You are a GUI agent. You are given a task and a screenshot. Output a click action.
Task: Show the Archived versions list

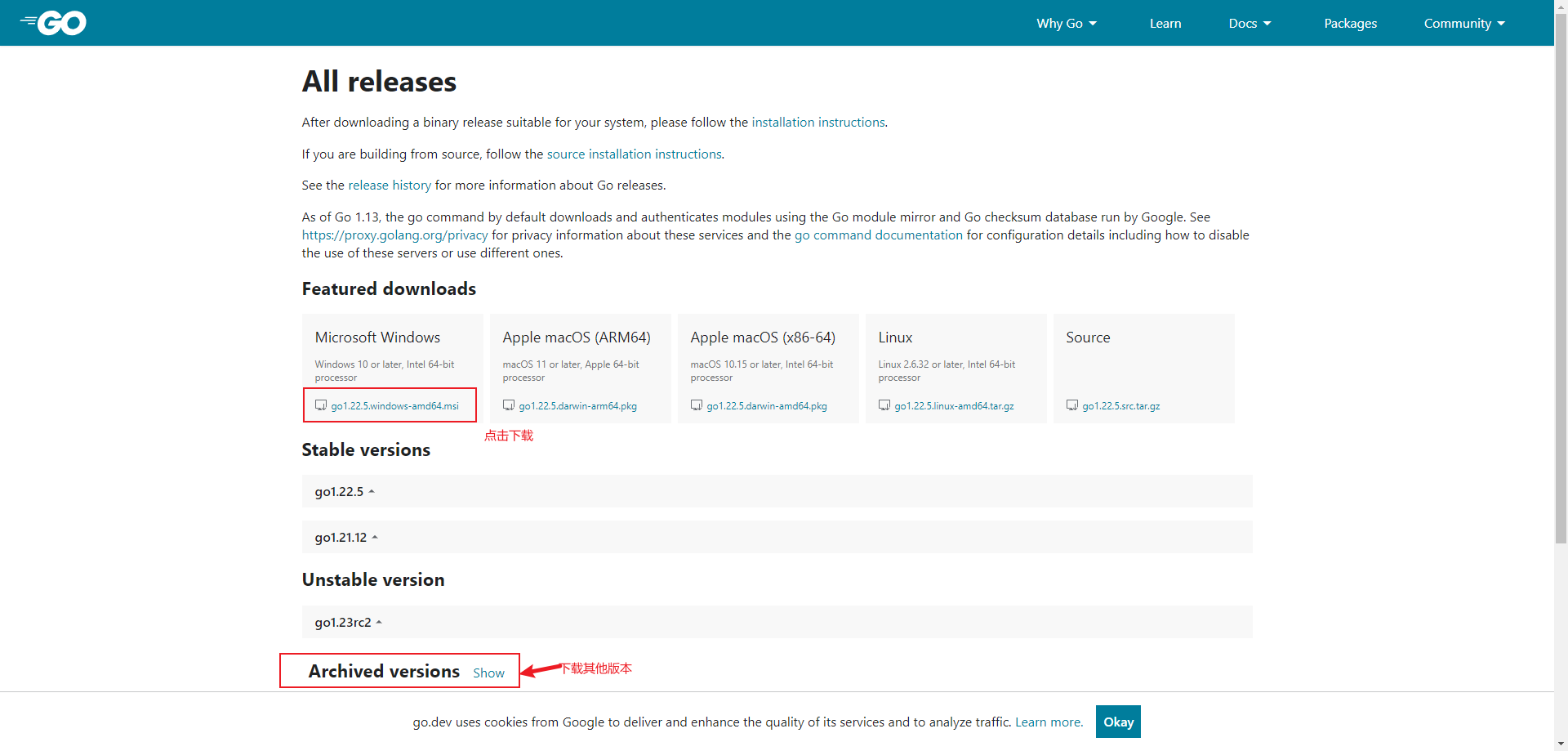pyautogui.click(x=488, y=673)
